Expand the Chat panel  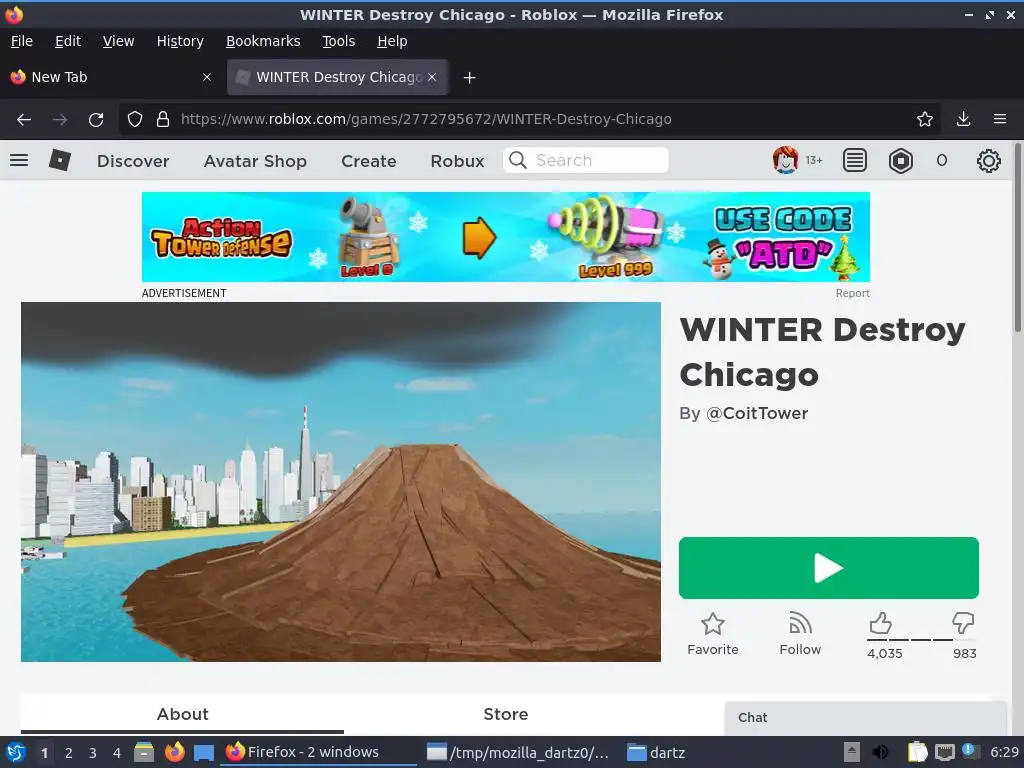[865, 718]
